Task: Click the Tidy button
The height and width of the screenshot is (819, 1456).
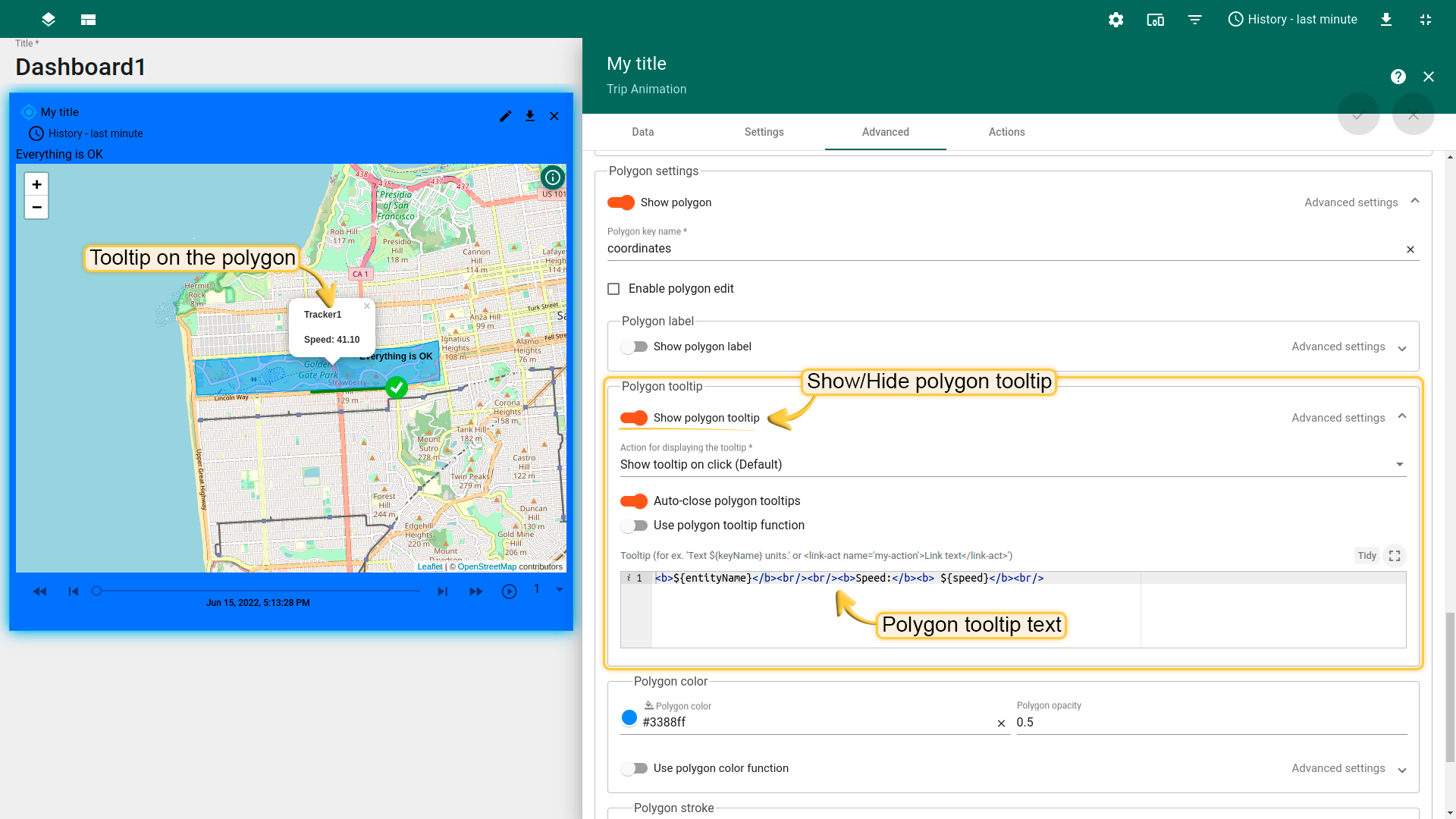Action: (1367, 556)
